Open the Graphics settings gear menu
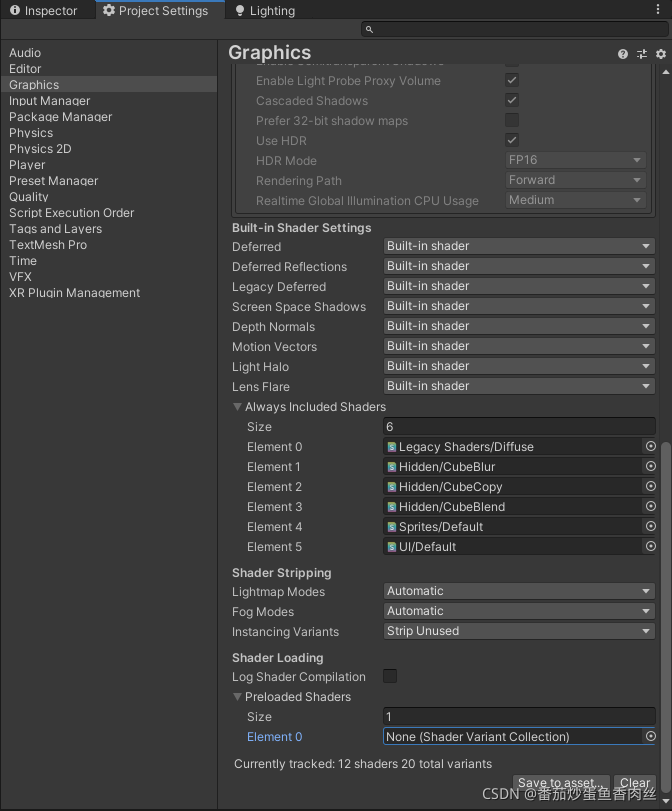The width and height of the screenshot is (672, 811). (x=661, y=54)
